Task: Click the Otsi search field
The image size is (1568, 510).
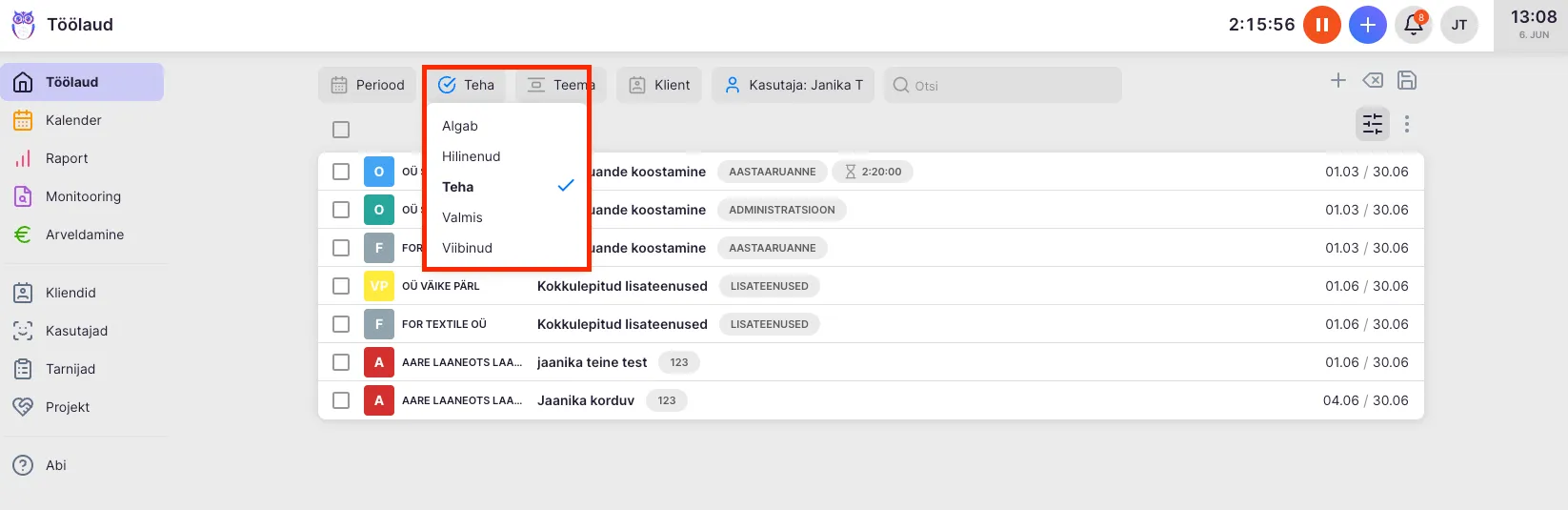Action: [x=1010, y=86]
